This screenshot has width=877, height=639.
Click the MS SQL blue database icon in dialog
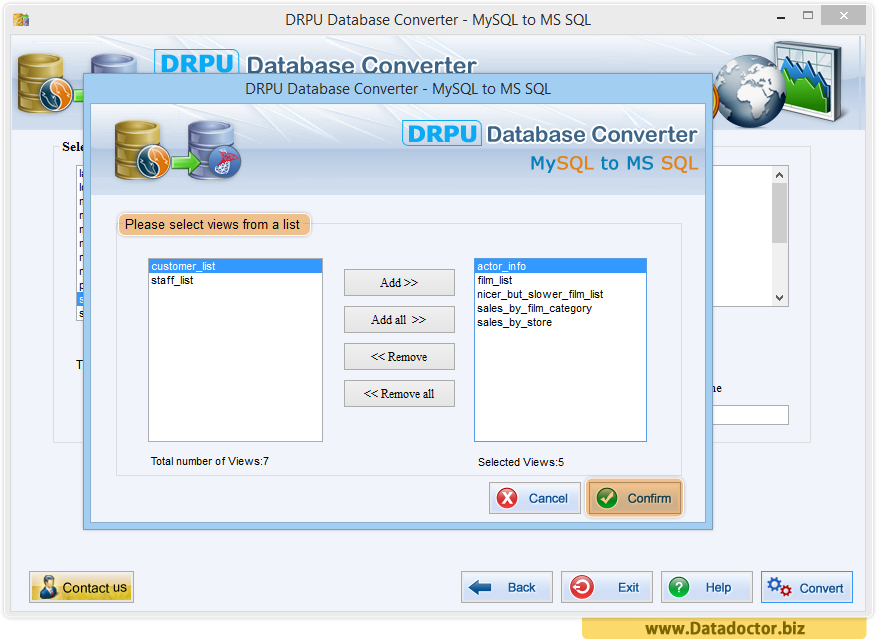(215, 150)
